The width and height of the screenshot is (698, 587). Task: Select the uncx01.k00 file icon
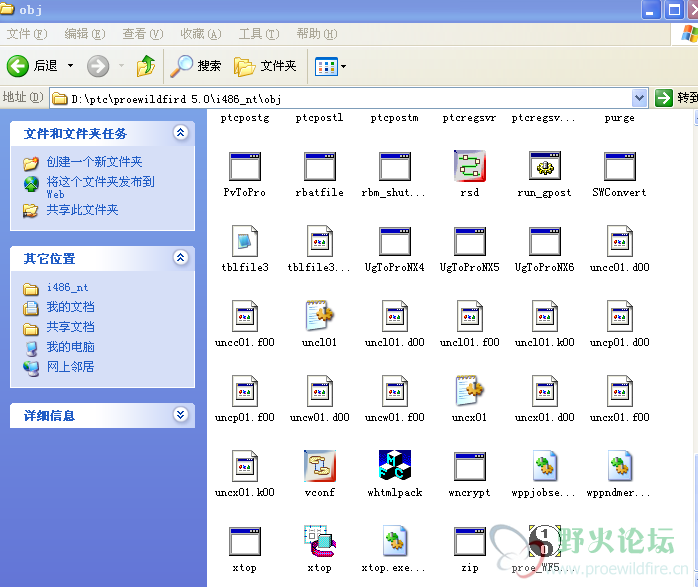coord(245,466)
